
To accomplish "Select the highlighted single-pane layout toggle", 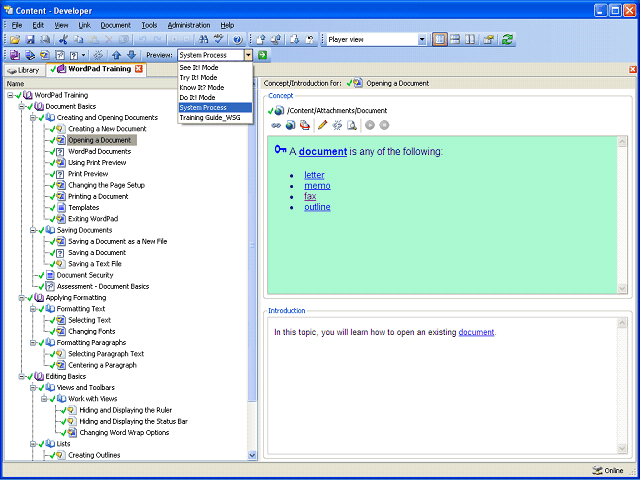I will click(440, 40).
